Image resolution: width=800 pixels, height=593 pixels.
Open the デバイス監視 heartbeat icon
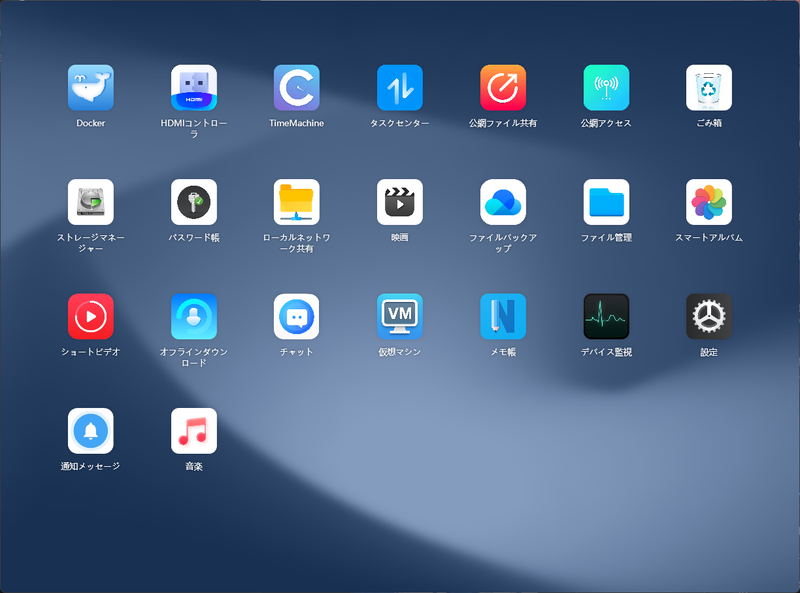606,316
